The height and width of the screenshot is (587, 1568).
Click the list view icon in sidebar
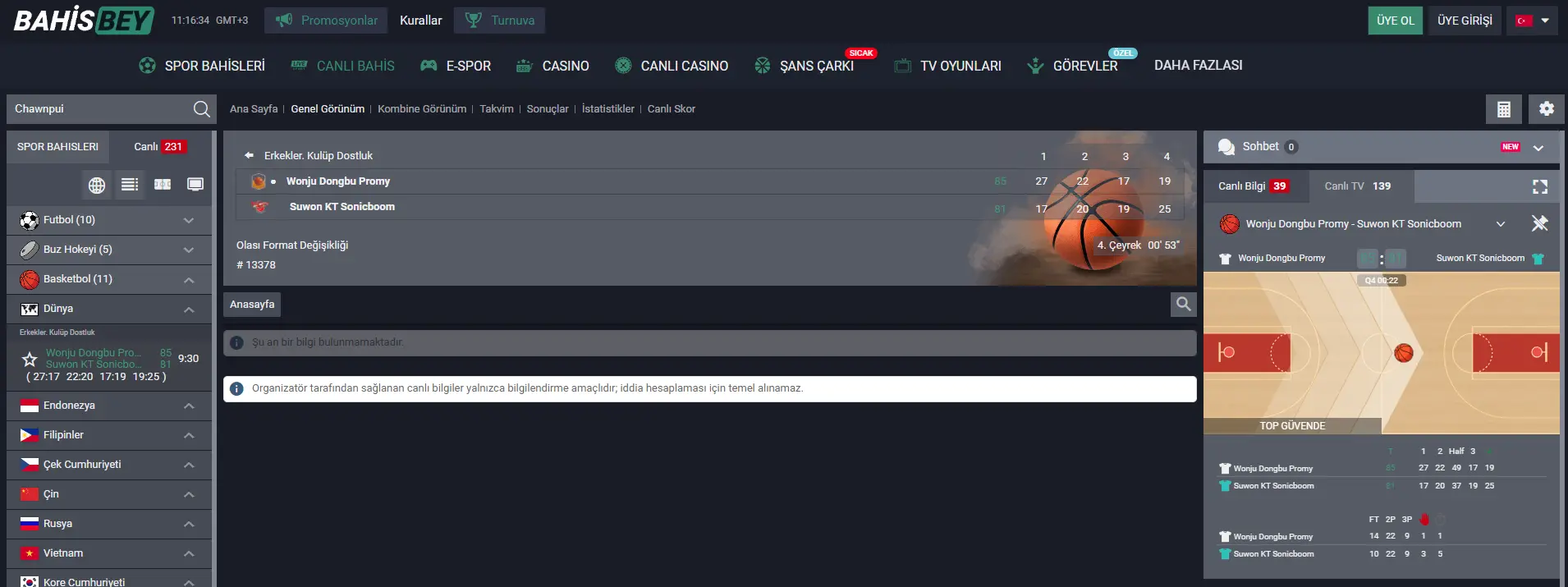[130, 185]
